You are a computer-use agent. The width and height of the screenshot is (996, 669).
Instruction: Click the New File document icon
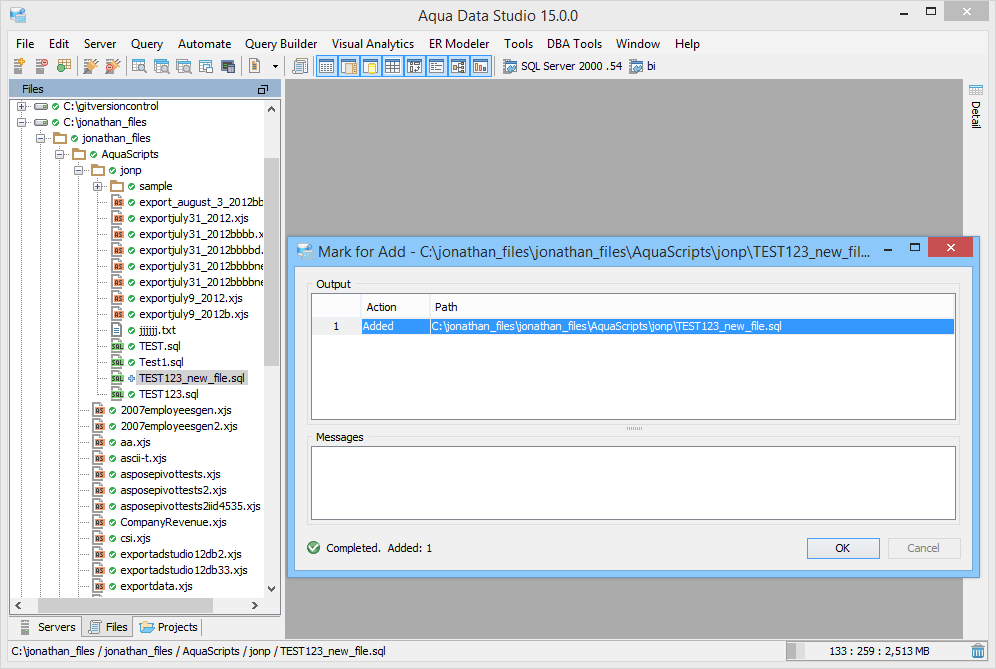(x=255, y=65)
